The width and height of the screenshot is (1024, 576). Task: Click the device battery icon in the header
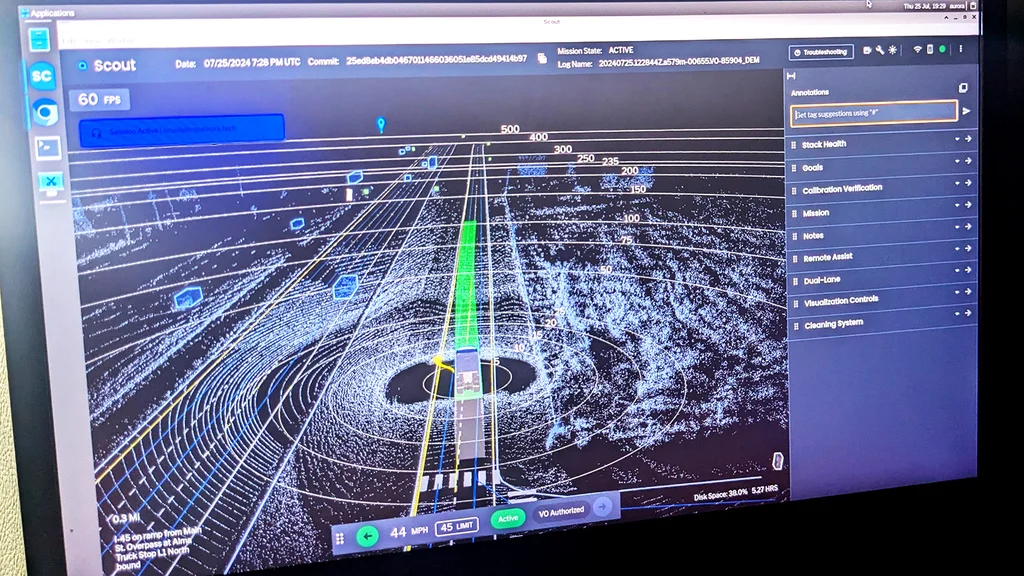tap(930, 50)
